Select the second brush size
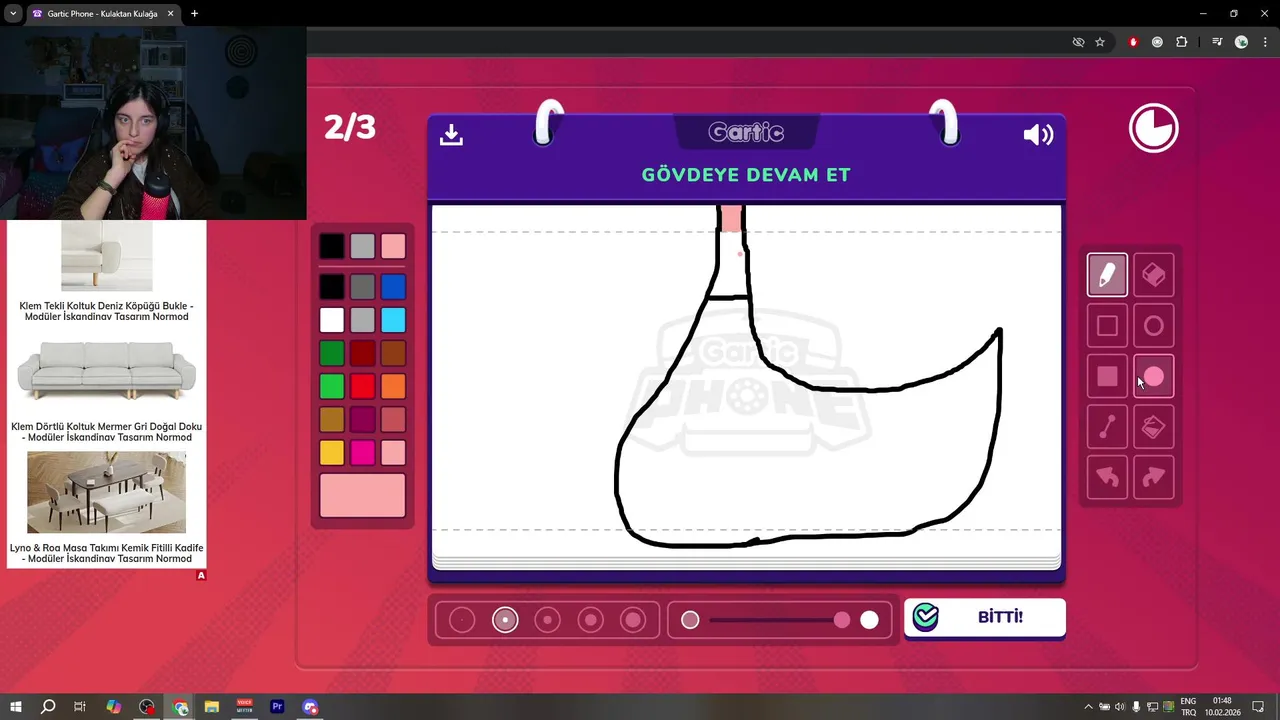 point(505,620)
